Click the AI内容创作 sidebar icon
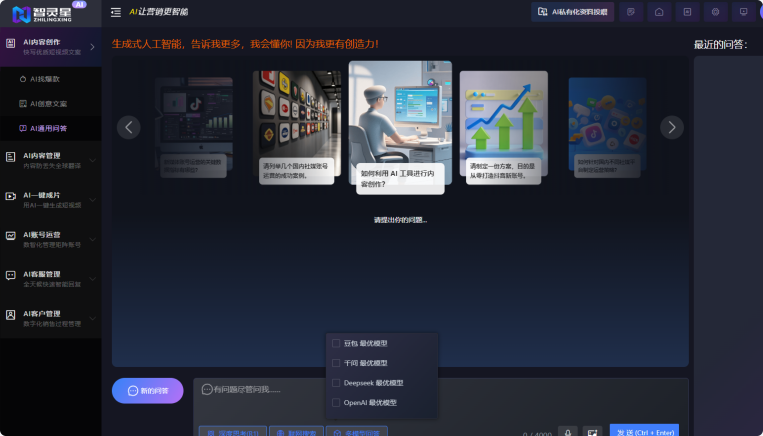Screen dimensions: 763x436 (11, 44)
